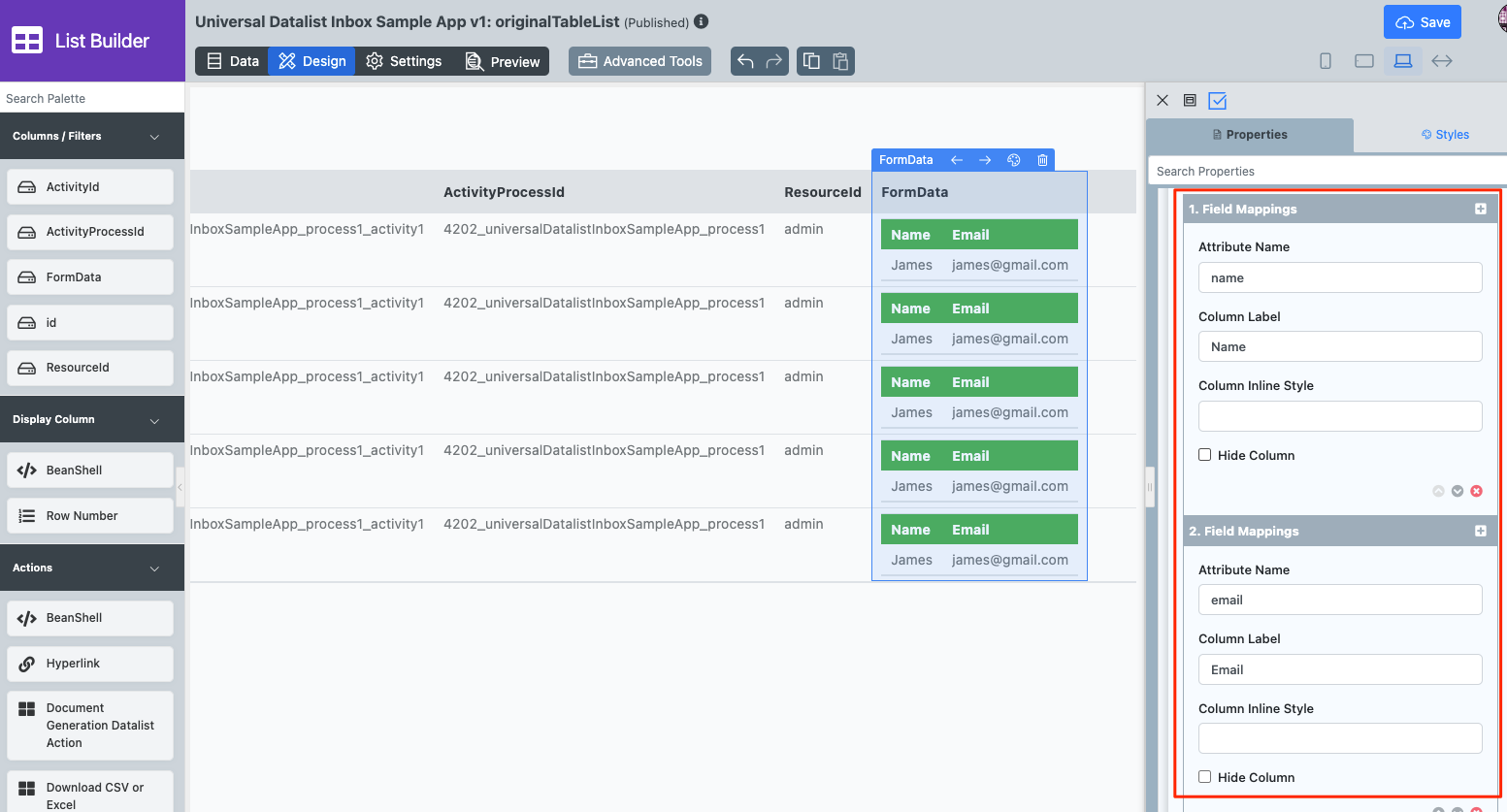Switch to mobile phone viewport icon

tap(1326, 61)
